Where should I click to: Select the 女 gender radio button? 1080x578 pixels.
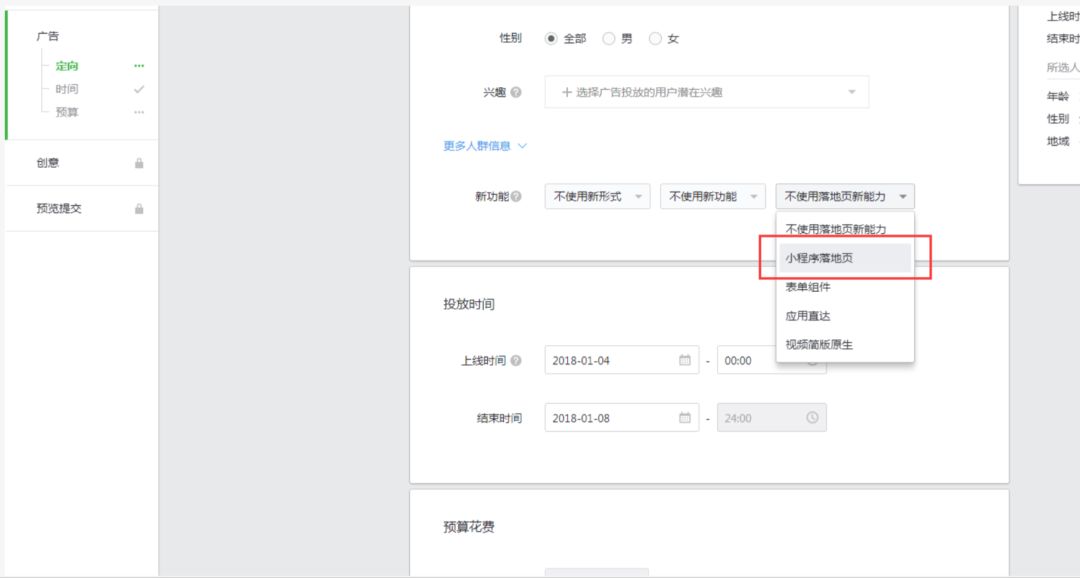pyautogui.click(x=655, y=39)
